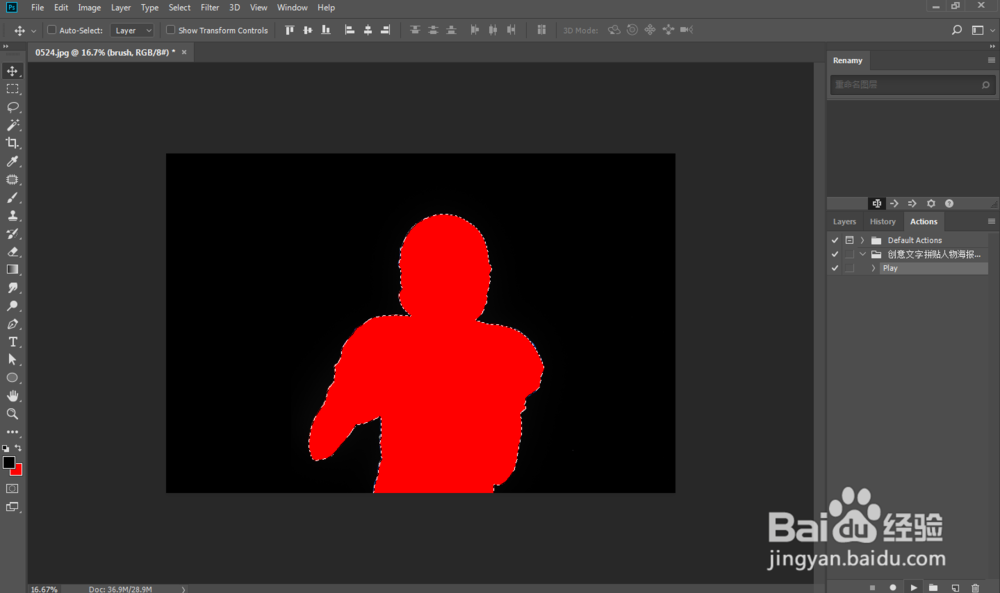
Task: Delete the selected action
Action: point(975,587)
